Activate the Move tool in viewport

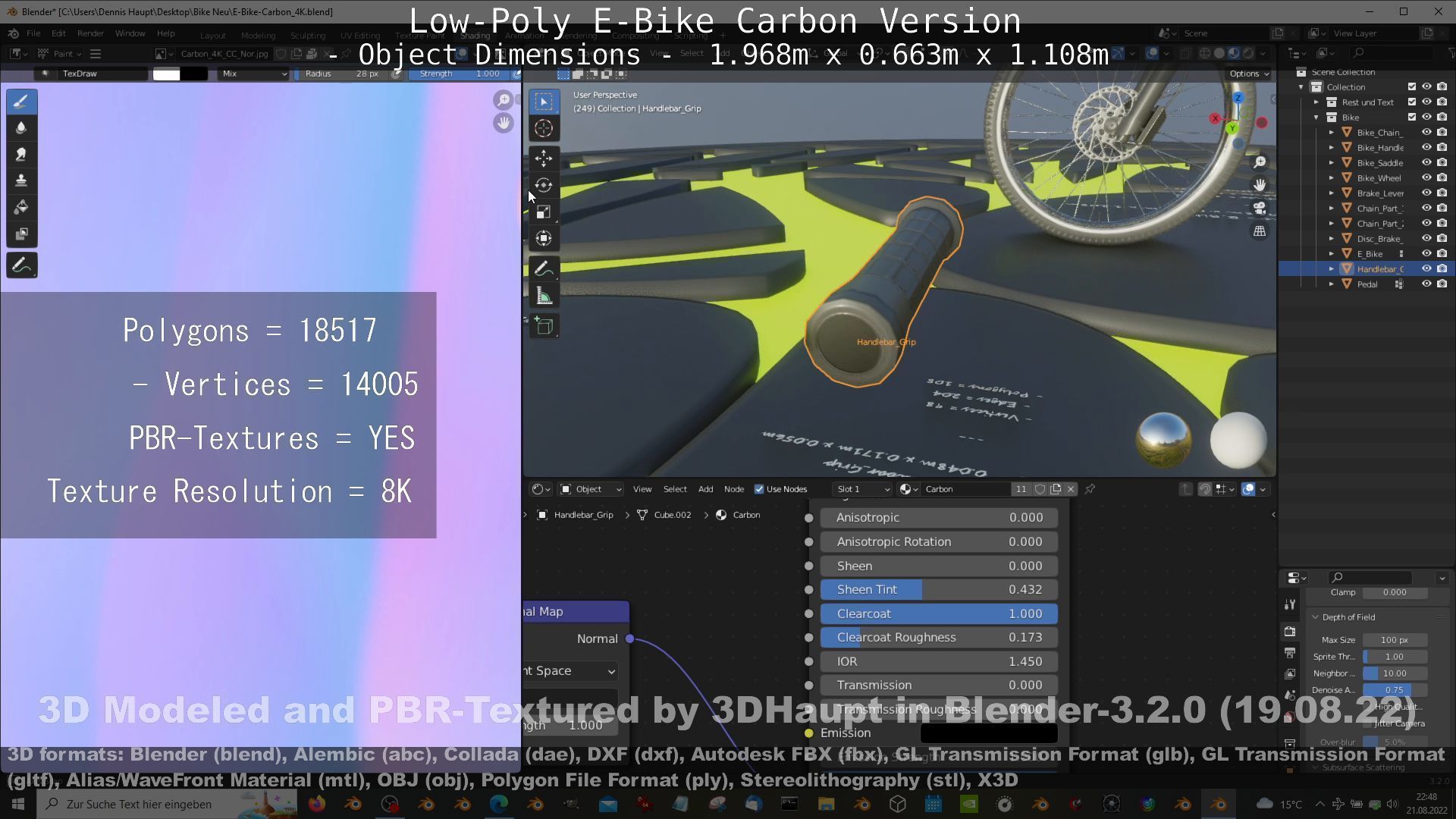pyautogui.click(x=544, y=158)
